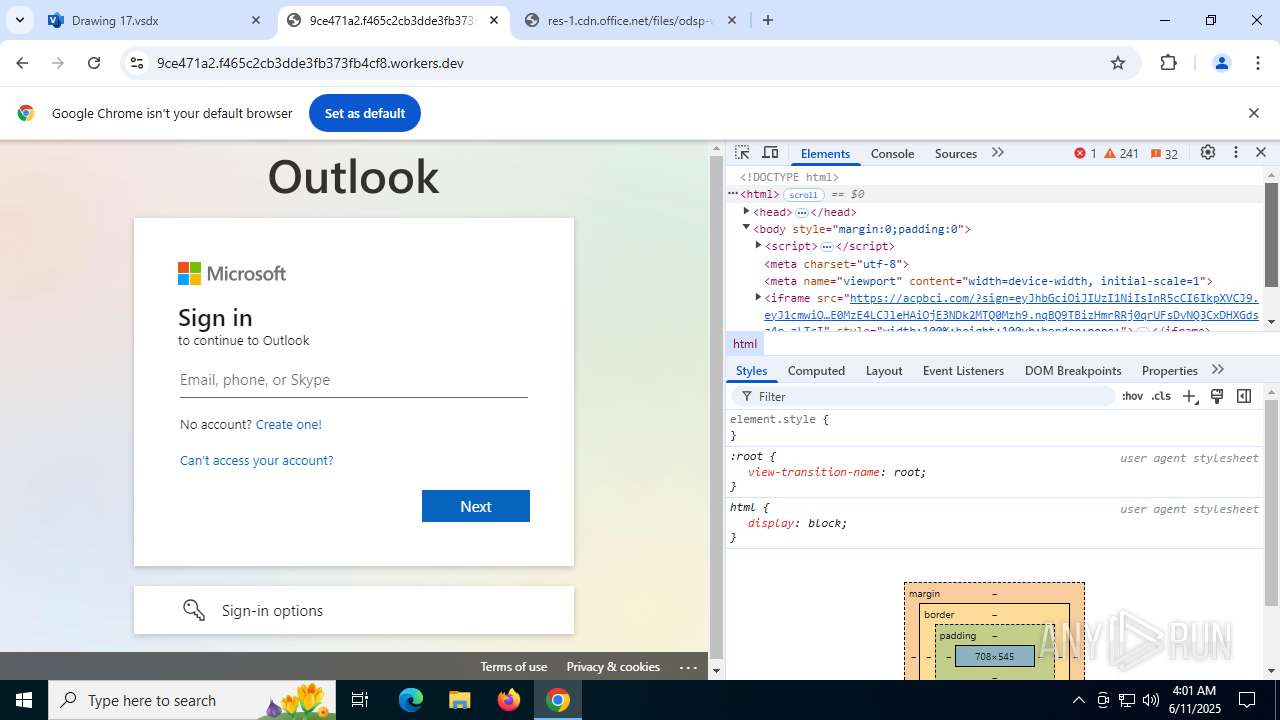
Task: Open the DOM Breakpoints tab
Action: coord(1073,370)
